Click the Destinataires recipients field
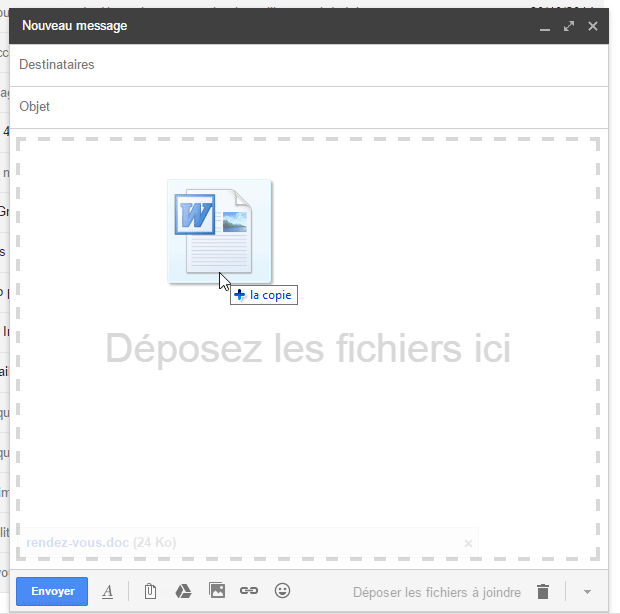This screenshot has width=620, height=614. (309, 65)
